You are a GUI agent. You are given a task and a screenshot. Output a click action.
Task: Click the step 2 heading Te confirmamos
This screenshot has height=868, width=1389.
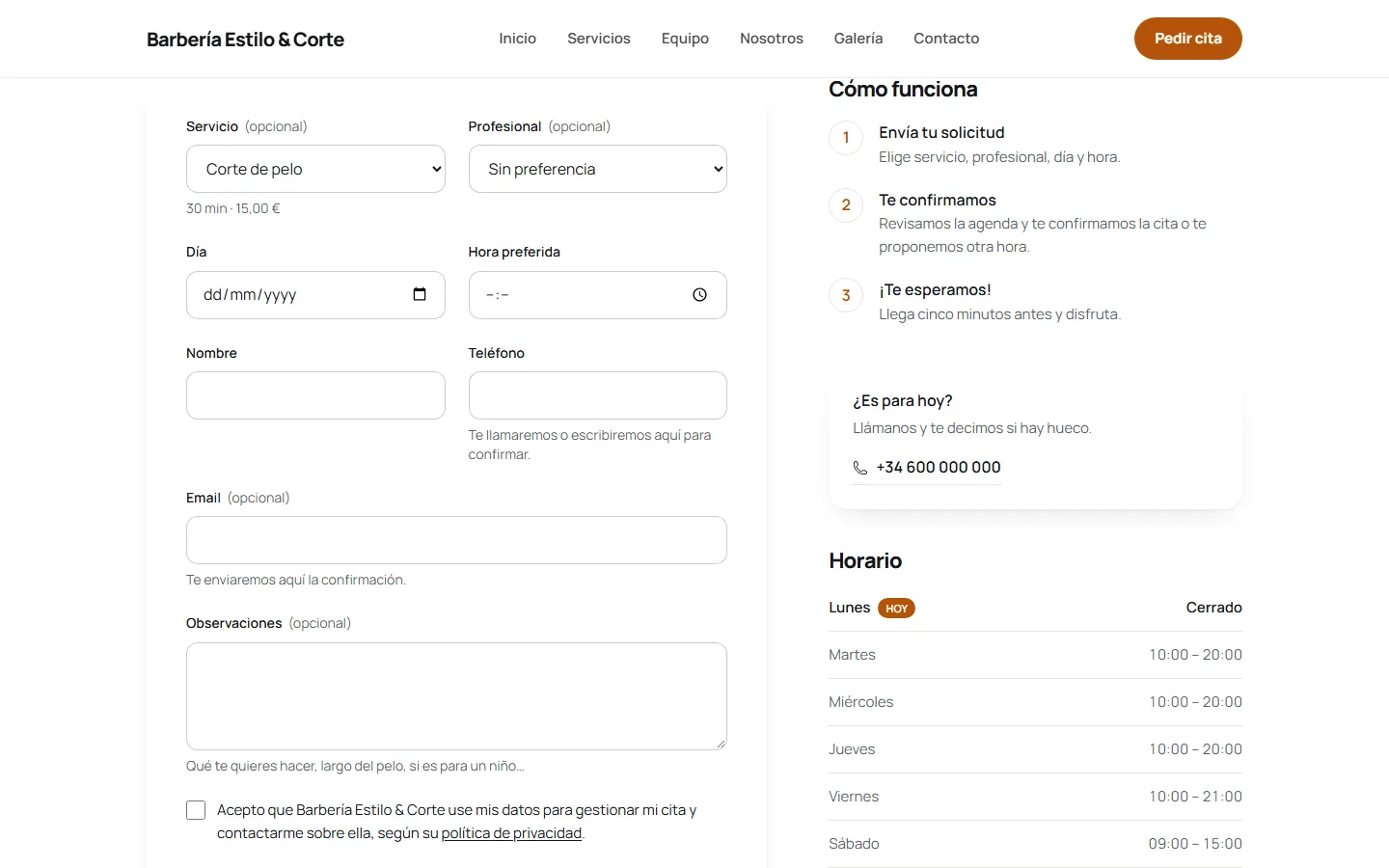938,201
